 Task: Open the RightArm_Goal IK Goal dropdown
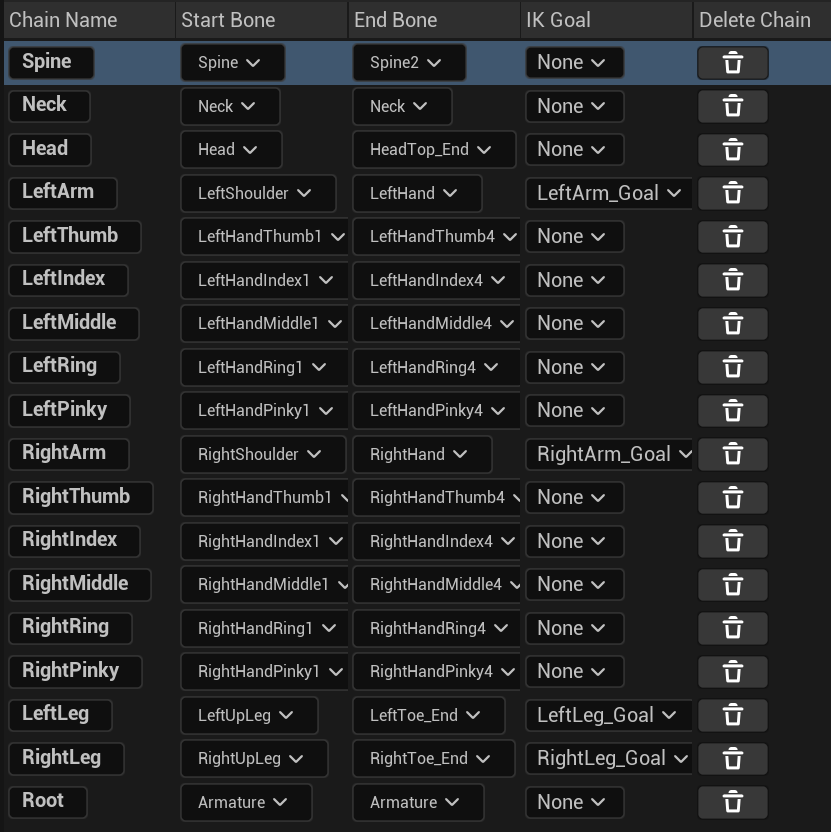(609, 454)
